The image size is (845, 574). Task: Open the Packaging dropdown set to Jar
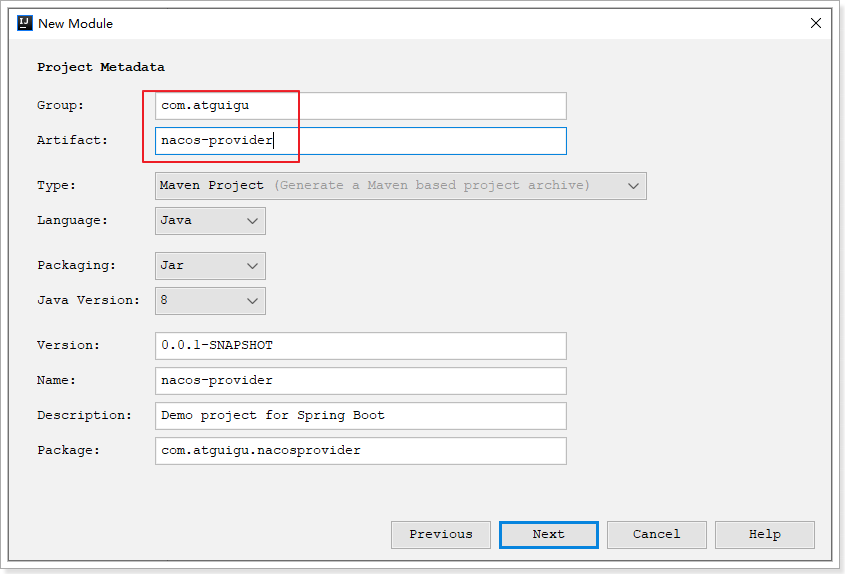210,266
